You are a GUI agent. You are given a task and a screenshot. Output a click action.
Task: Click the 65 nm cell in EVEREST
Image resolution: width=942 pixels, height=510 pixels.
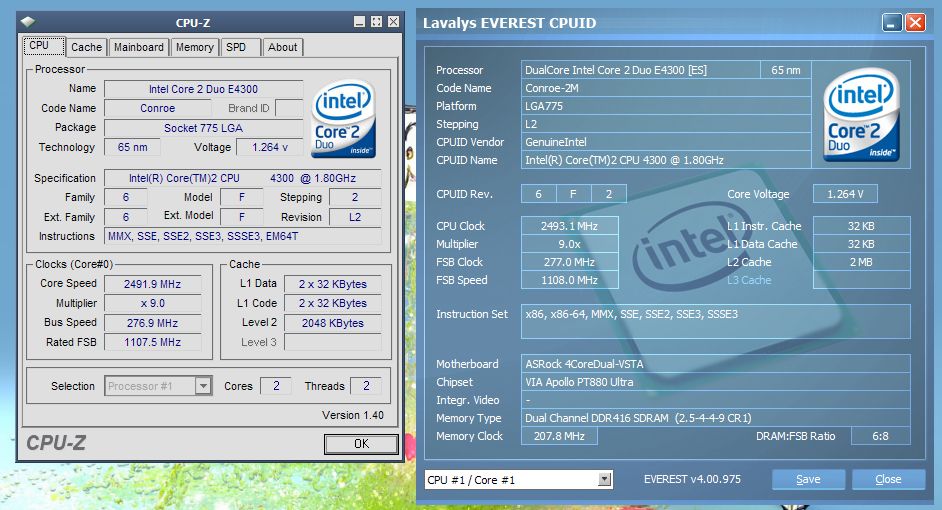[x=786, y=70]
